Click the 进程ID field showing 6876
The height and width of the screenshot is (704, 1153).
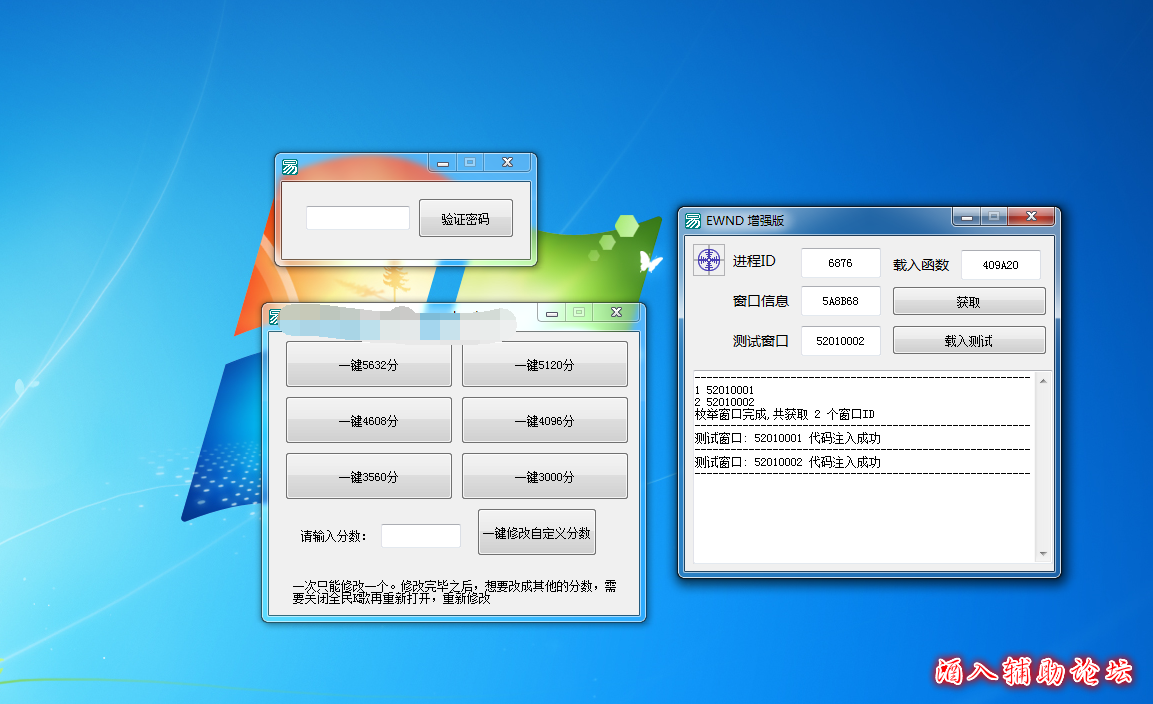click(x=840, y=263)
